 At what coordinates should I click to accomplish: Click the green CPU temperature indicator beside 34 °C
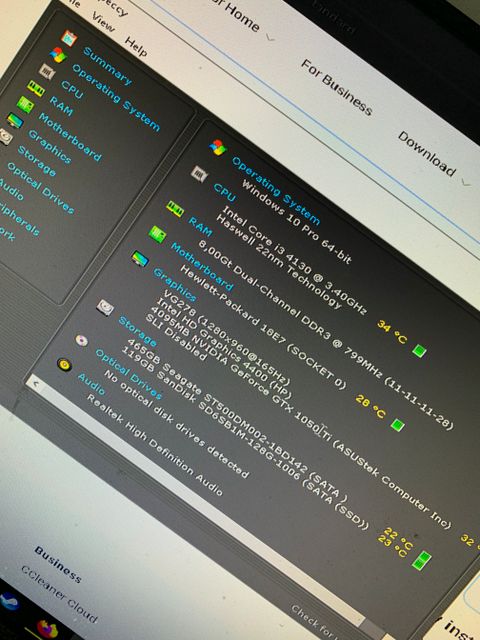click(x=419, y=351)
